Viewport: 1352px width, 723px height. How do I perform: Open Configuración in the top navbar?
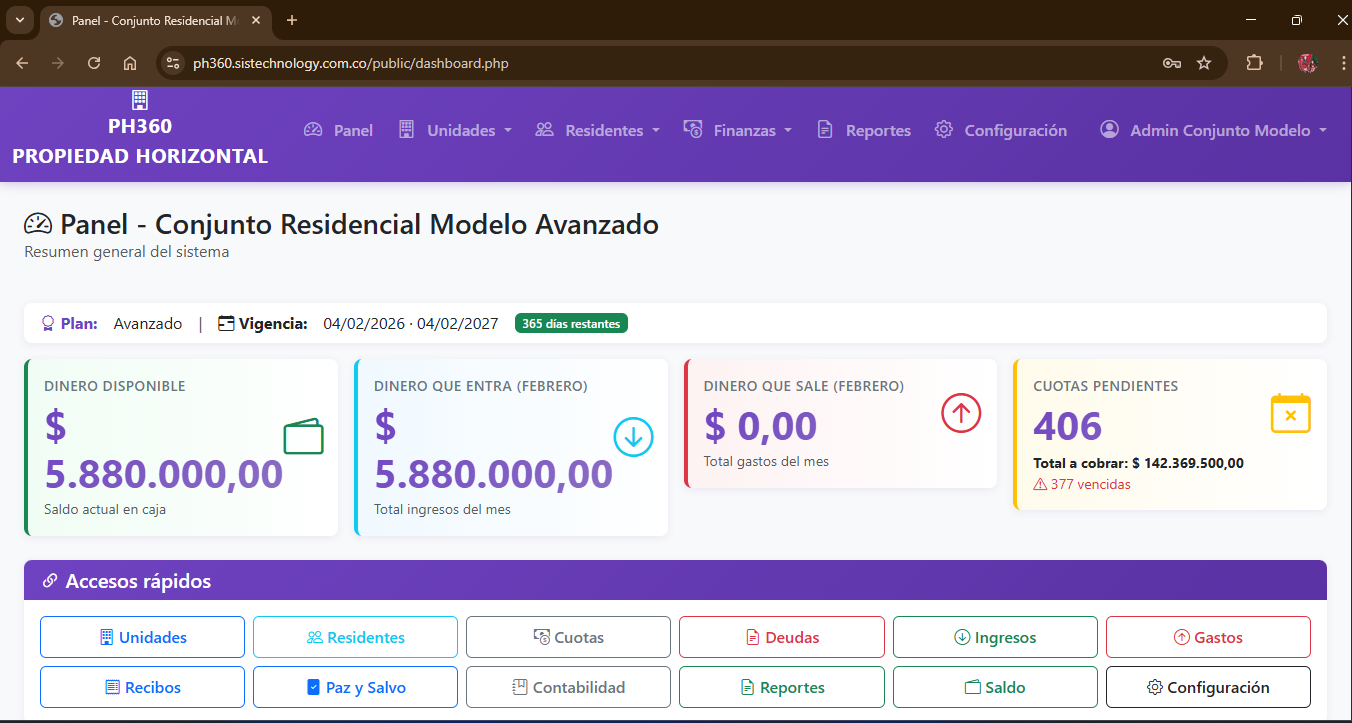pyautogui.click(x=1001, y=130)
